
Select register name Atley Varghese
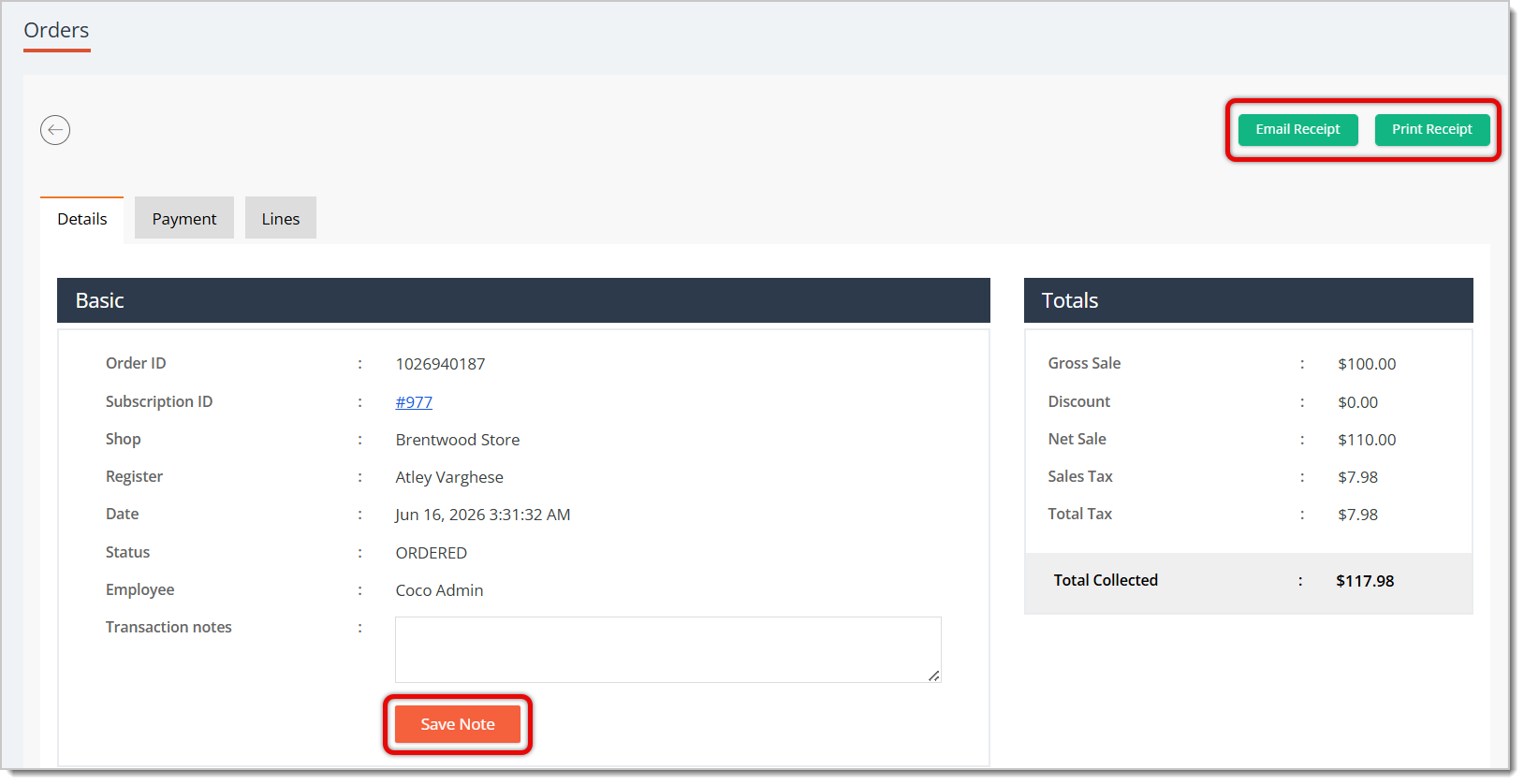[449, 477]
